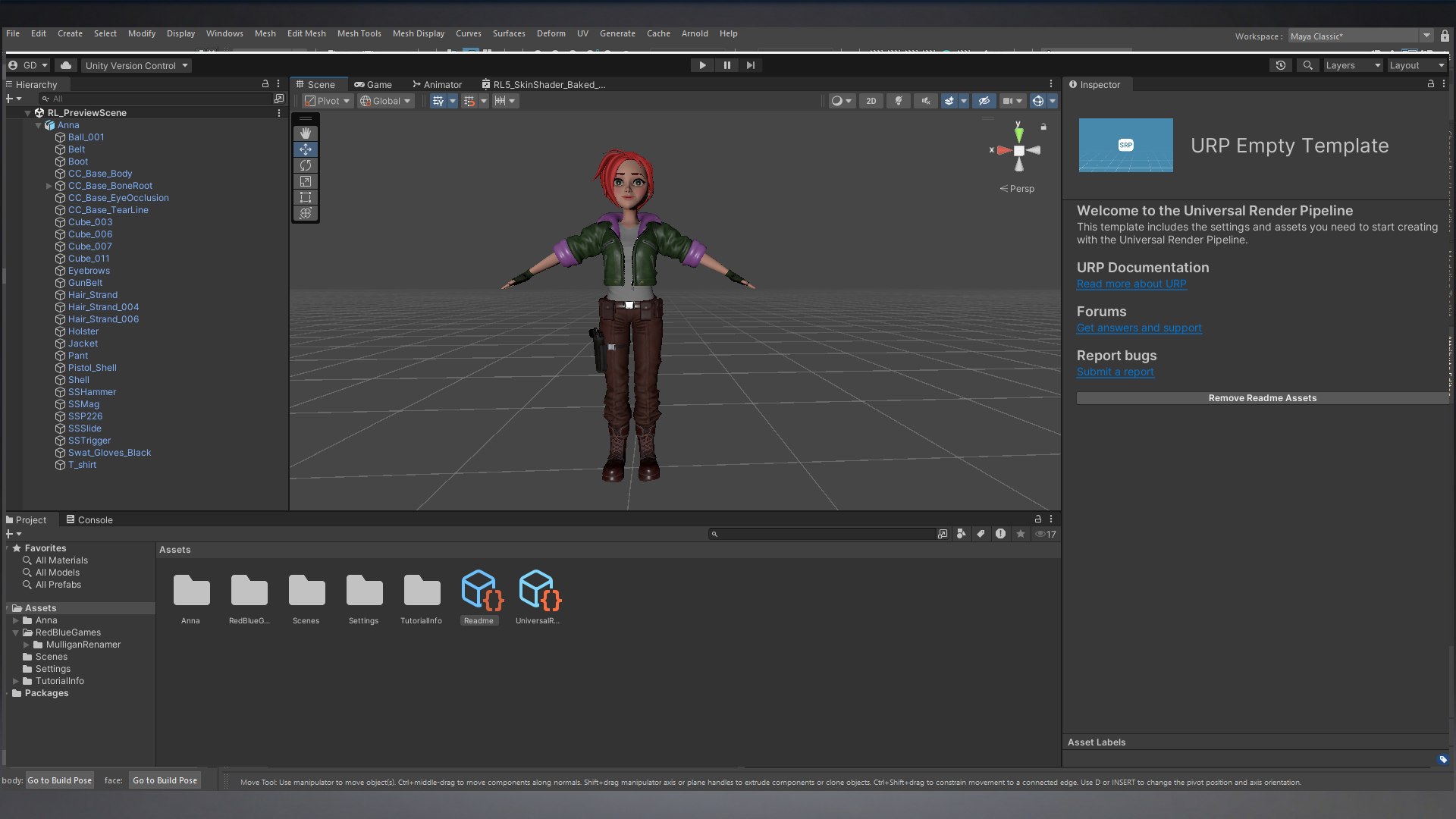1456x819 pixels.
Task: Switch to the Game tab
Action: tap(373, 84)
